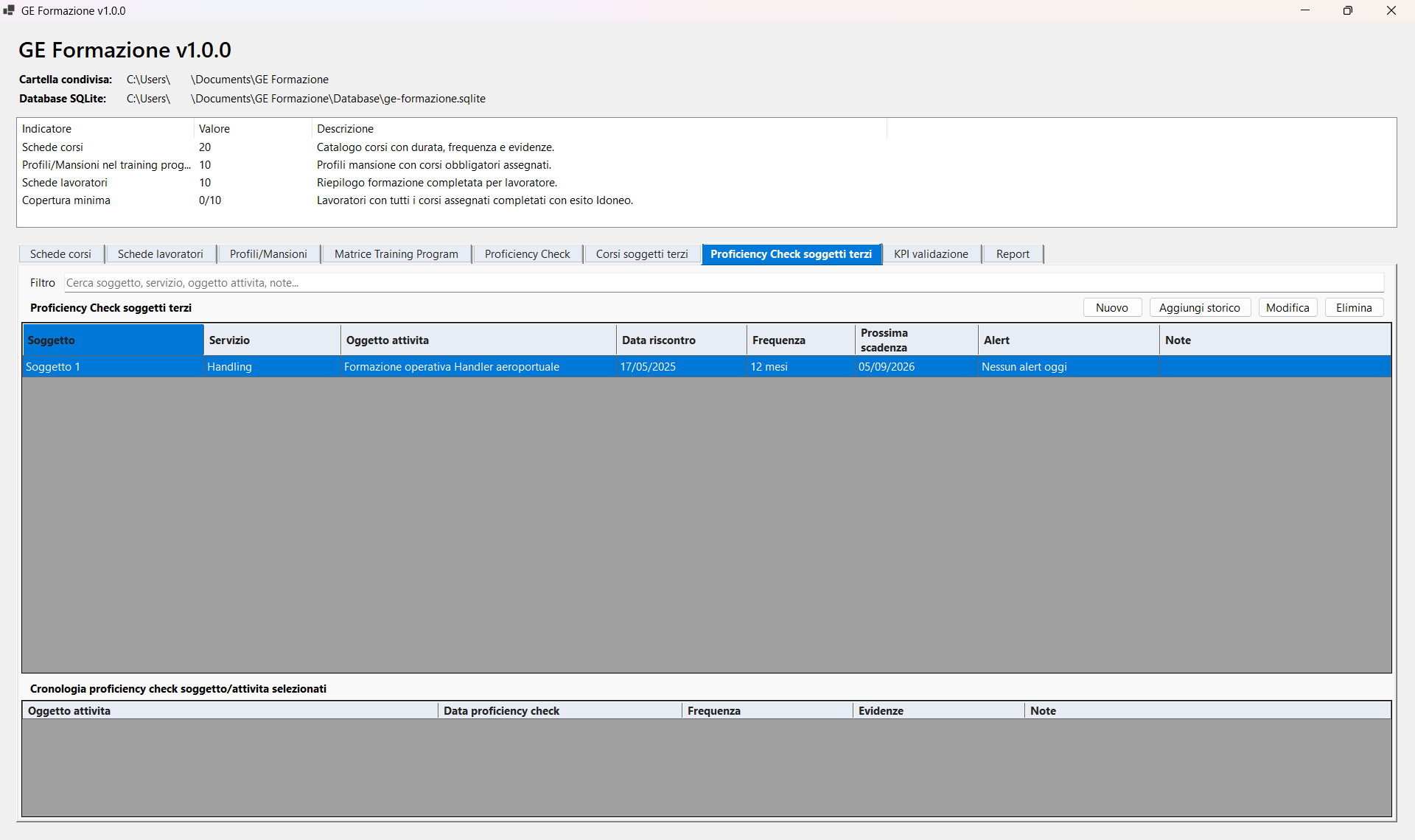Click the Valore column header
Screen dimensions: 1415x840
tap(253, 129)
